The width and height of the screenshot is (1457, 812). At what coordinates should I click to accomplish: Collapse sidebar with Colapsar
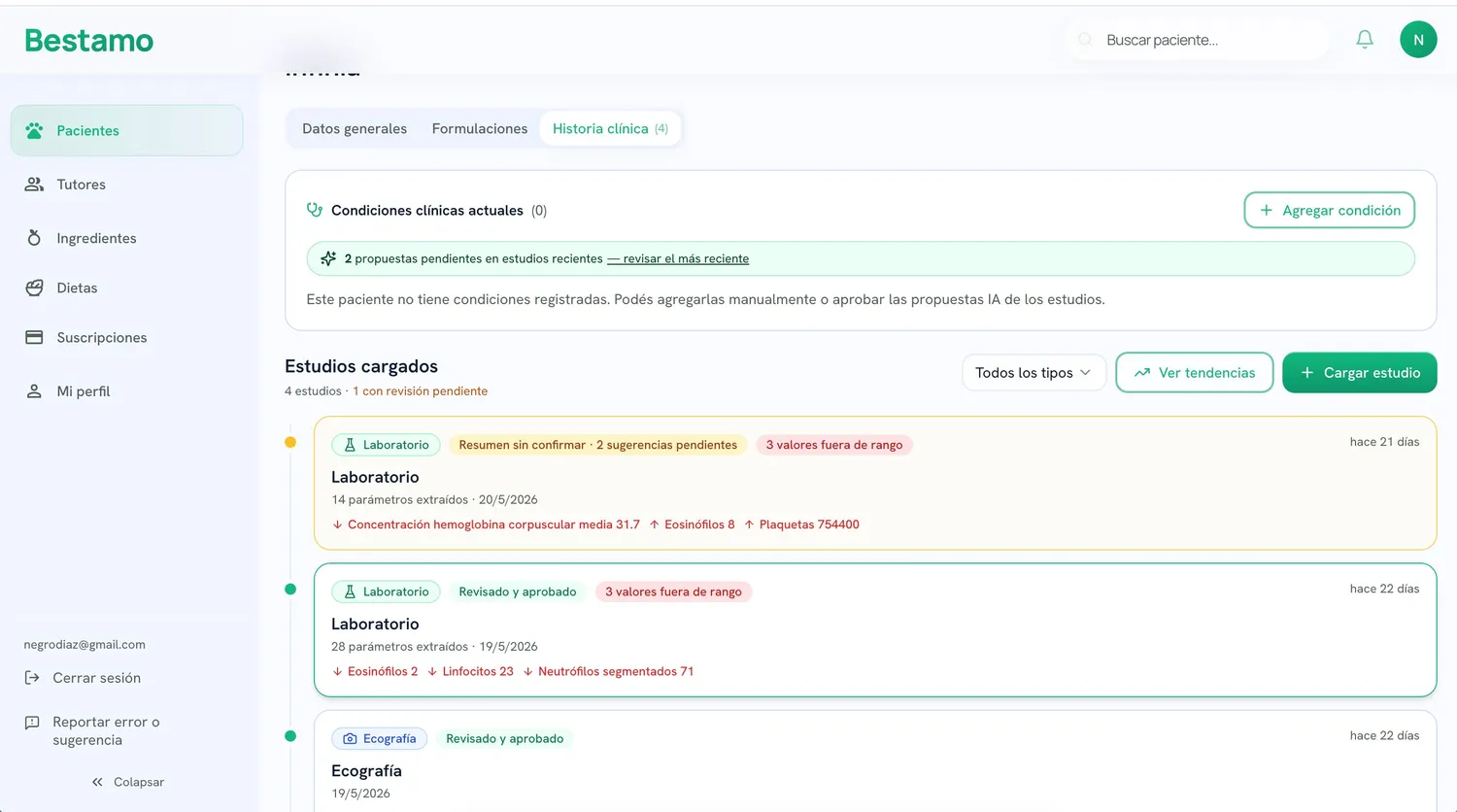click(127, 782)
